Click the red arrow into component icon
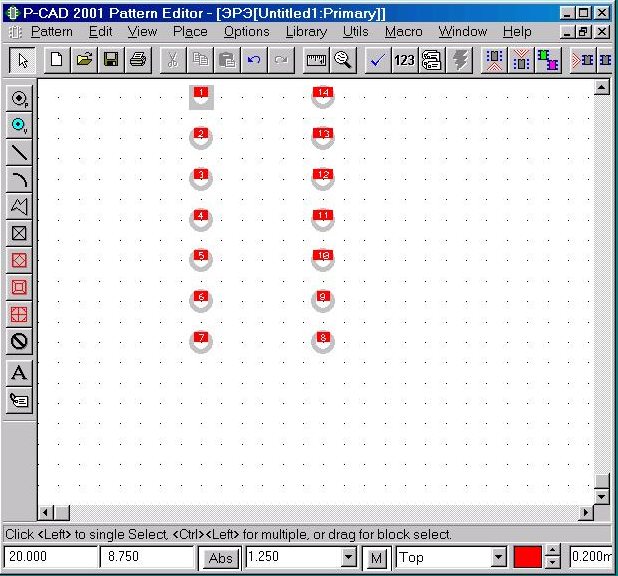 pos(583,60)
